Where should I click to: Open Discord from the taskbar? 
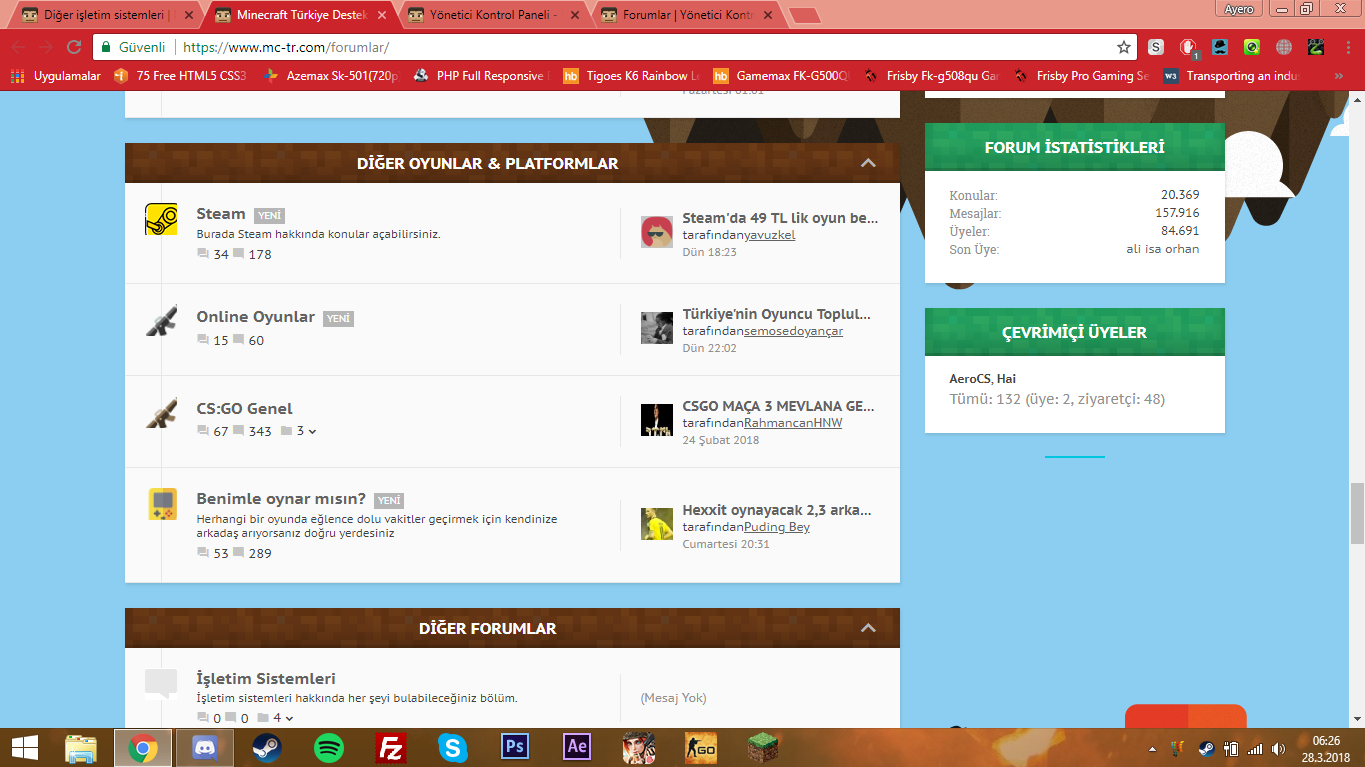tap(205, 747)
